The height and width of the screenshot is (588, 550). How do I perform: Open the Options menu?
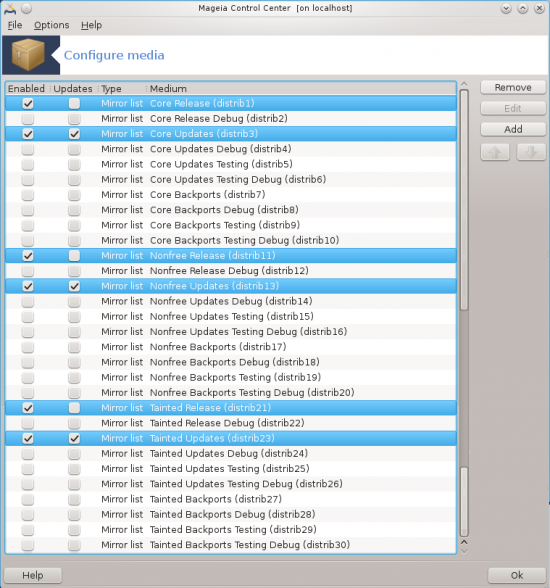(x=51, y=25)
